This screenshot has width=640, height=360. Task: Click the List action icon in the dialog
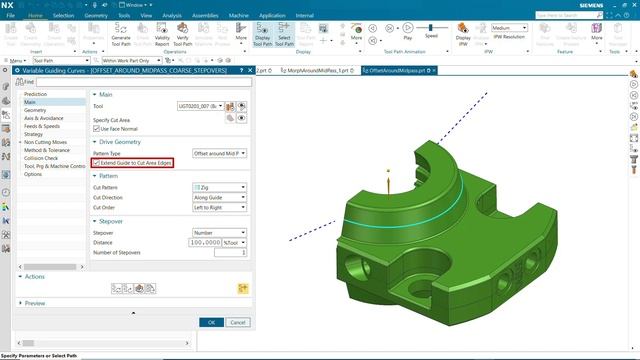(x=151, y=289)
